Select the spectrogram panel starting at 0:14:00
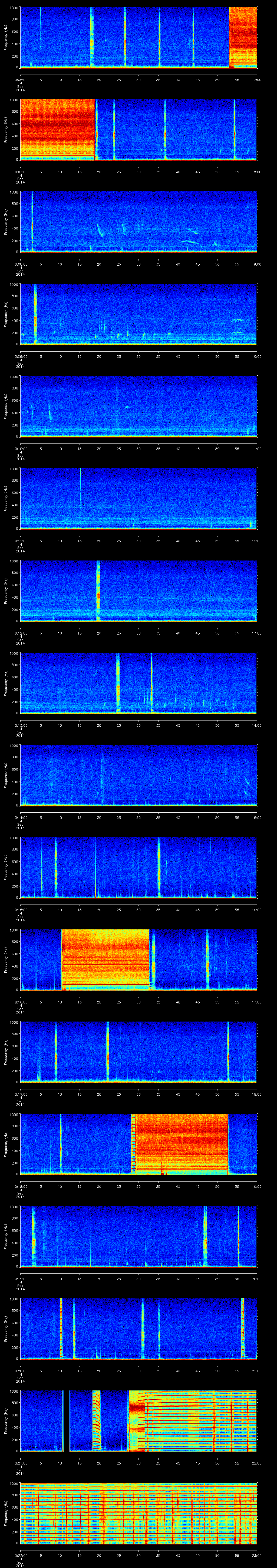277x1568 pixels. point(139,775)
